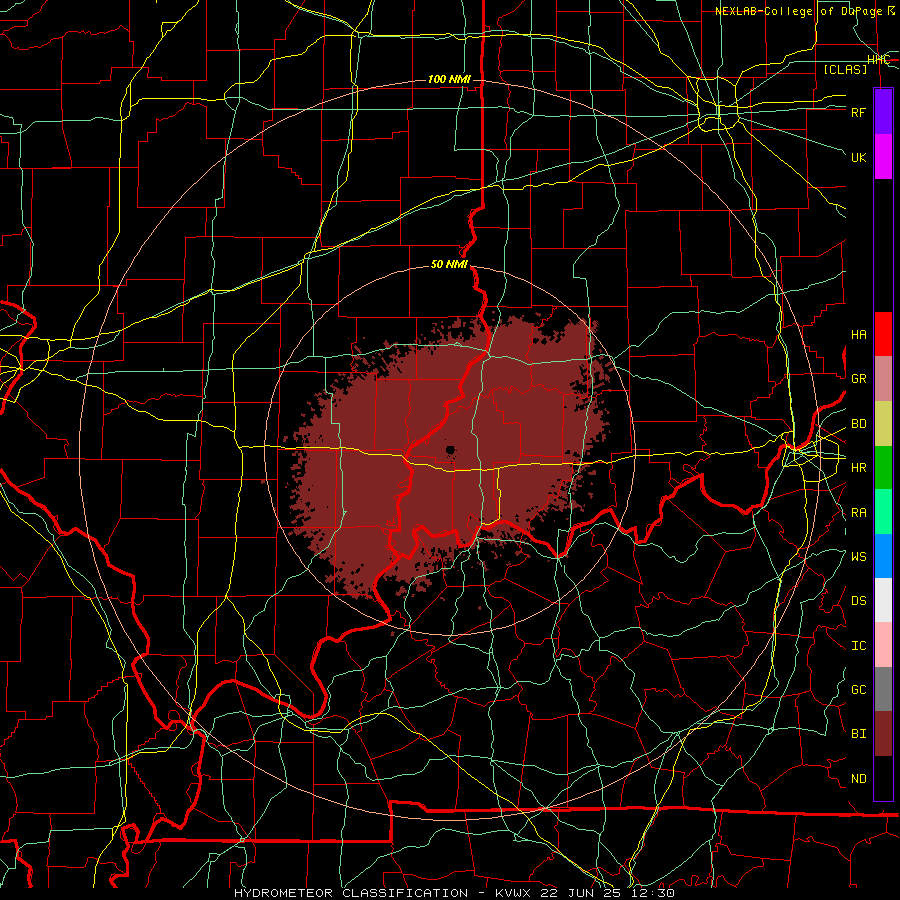
Task: Click the "GR" legend label
Action: tap(858, 379)
